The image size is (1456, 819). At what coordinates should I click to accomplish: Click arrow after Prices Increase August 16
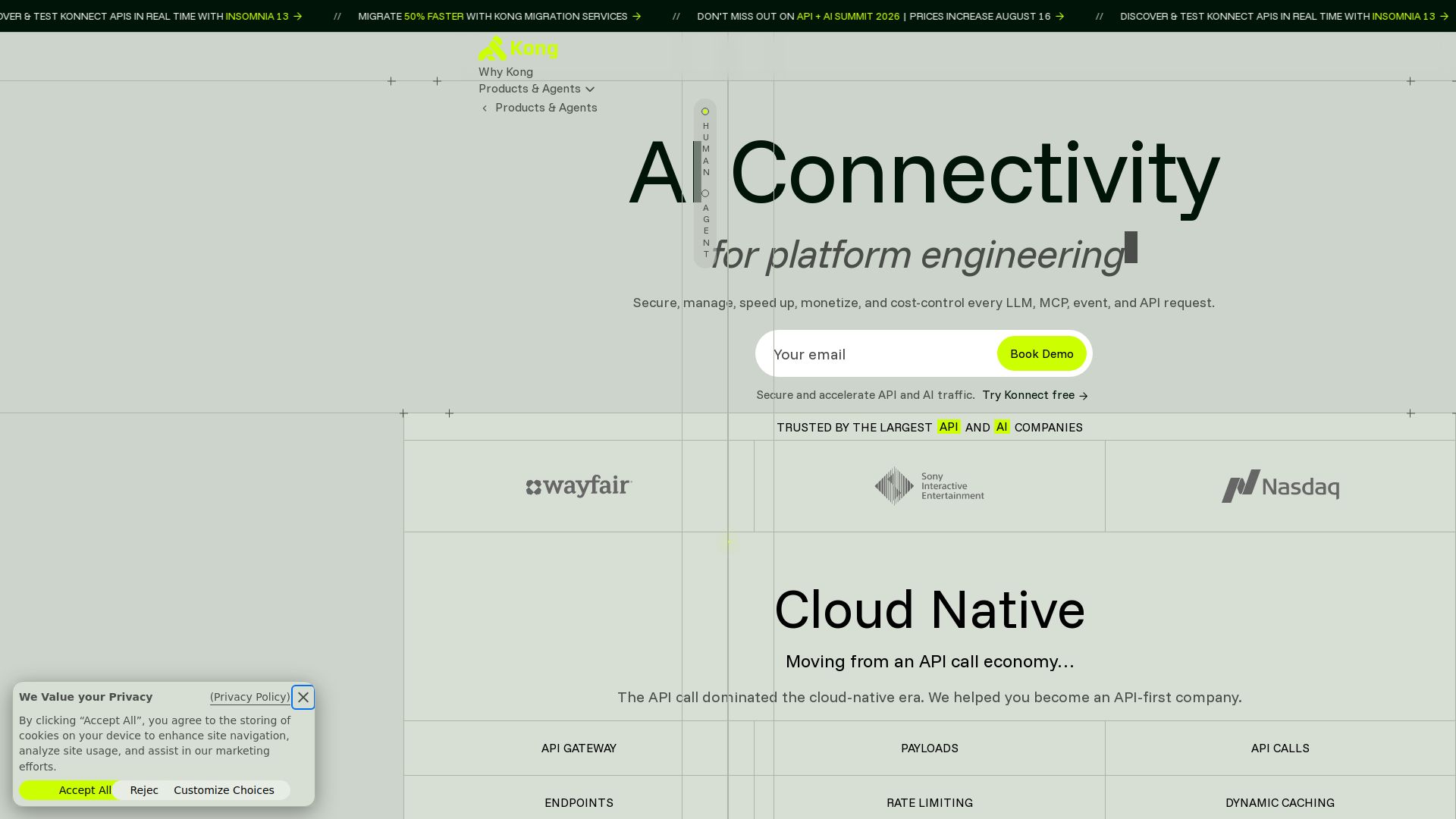(x=1059, y=16)
